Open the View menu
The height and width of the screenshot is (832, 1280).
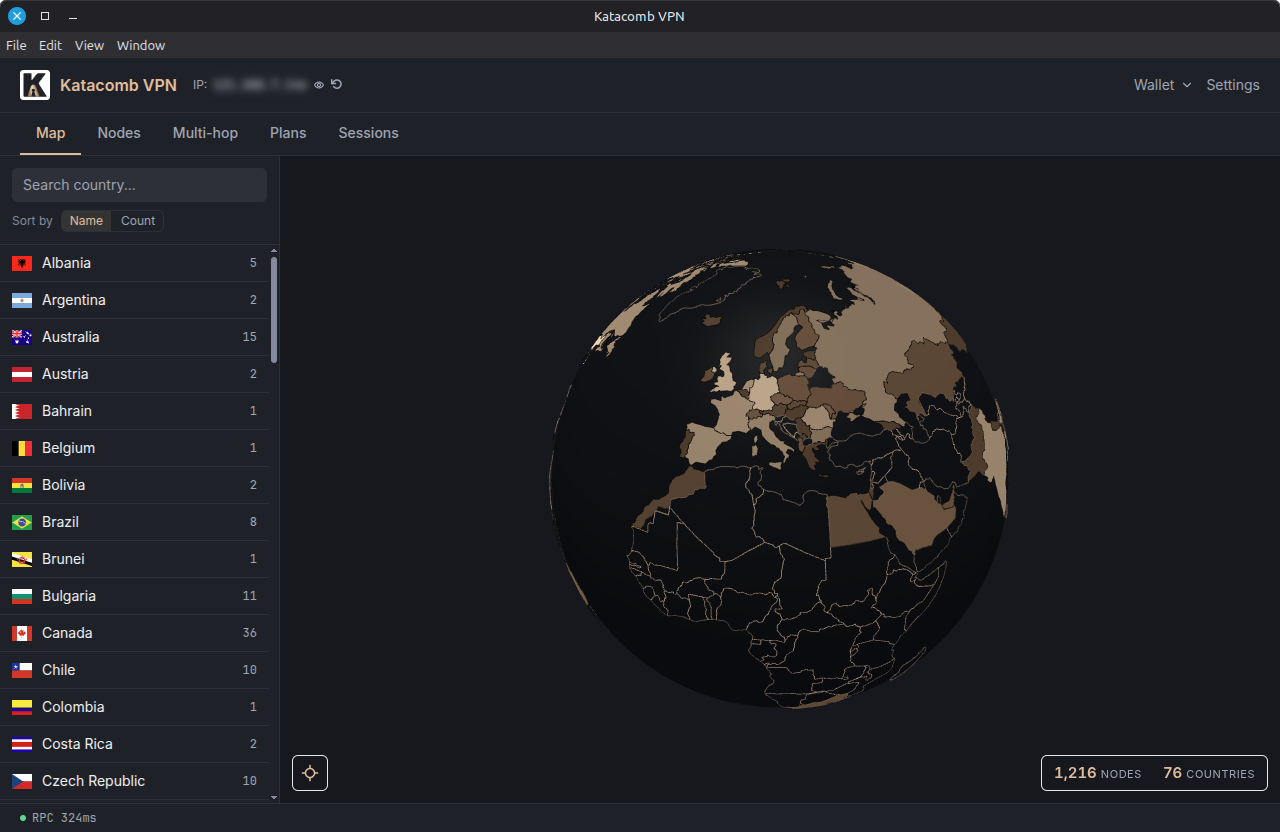[89, 45]
